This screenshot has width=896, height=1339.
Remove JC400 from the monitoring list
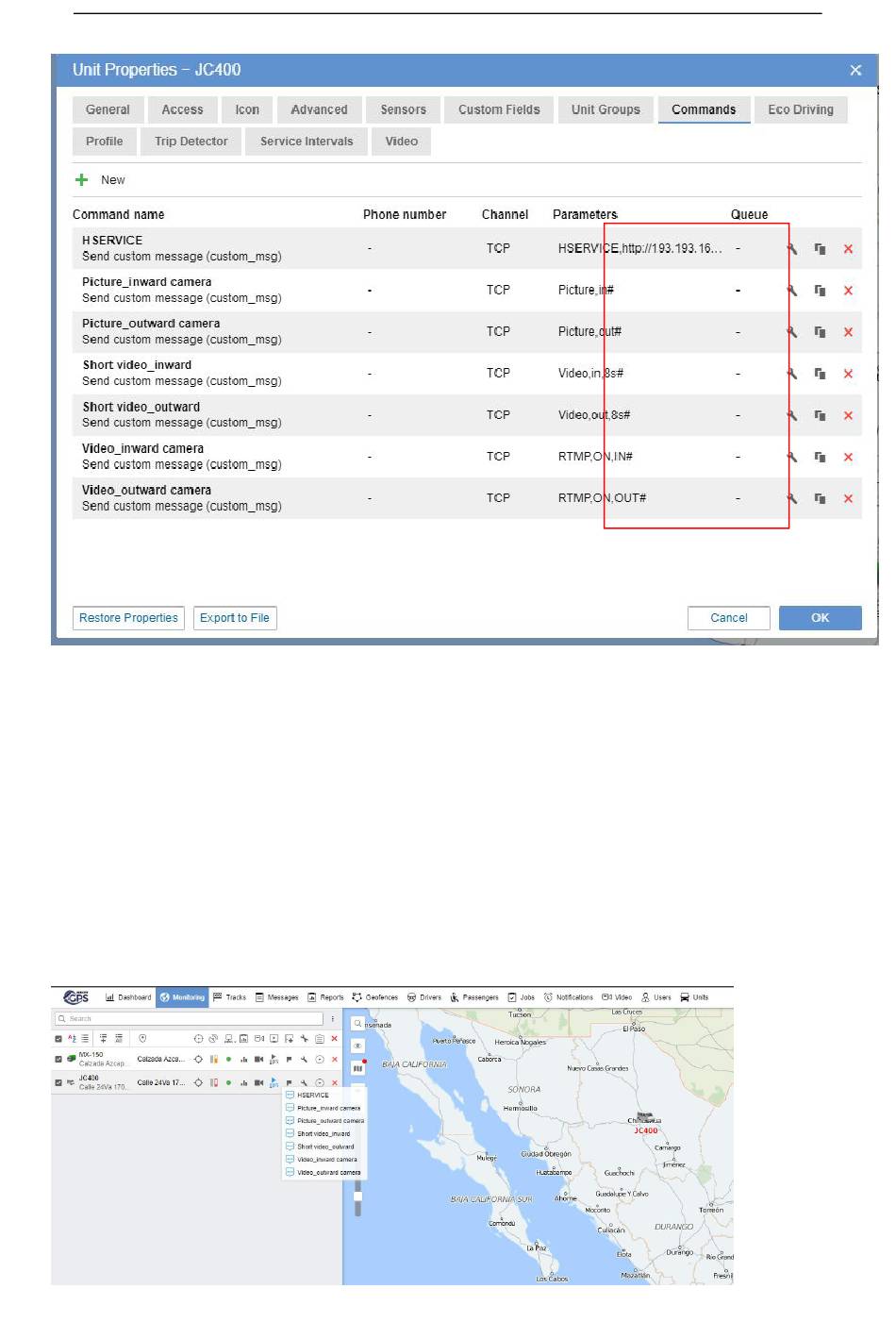click(334, 1082)
